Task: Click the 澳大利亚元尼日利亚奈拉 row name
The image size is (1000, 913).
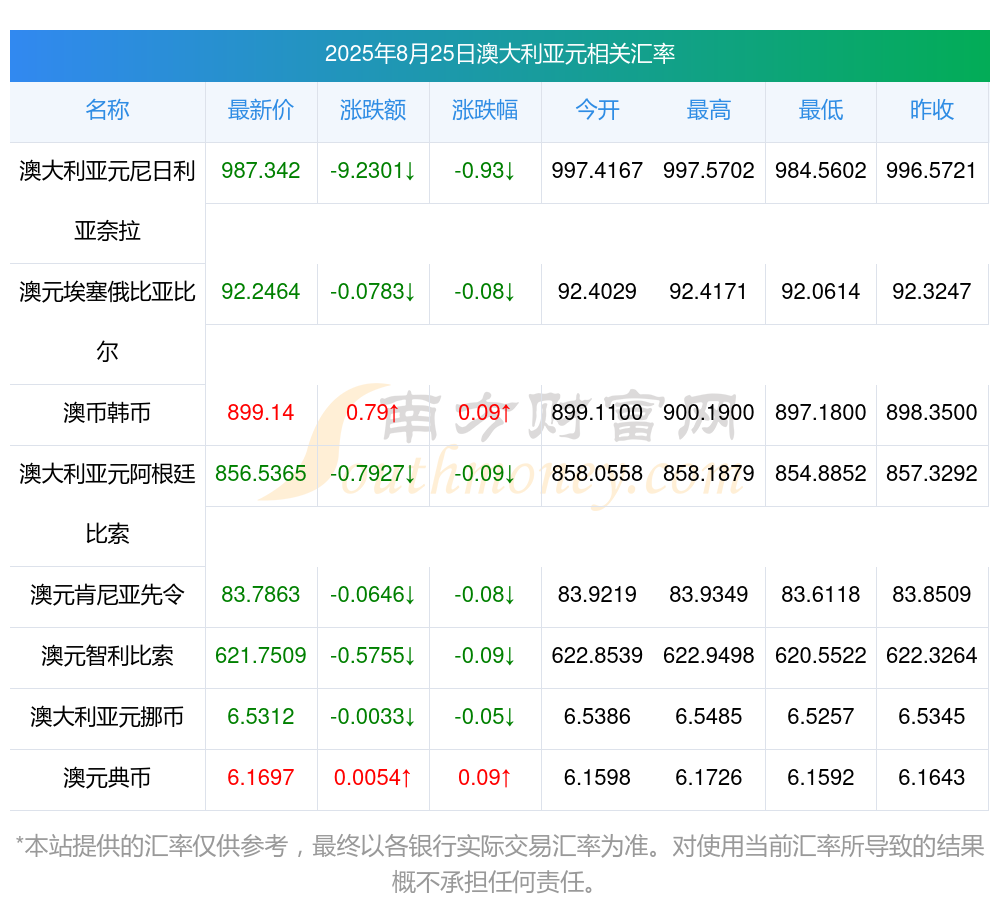Action: tap(107, 201)
